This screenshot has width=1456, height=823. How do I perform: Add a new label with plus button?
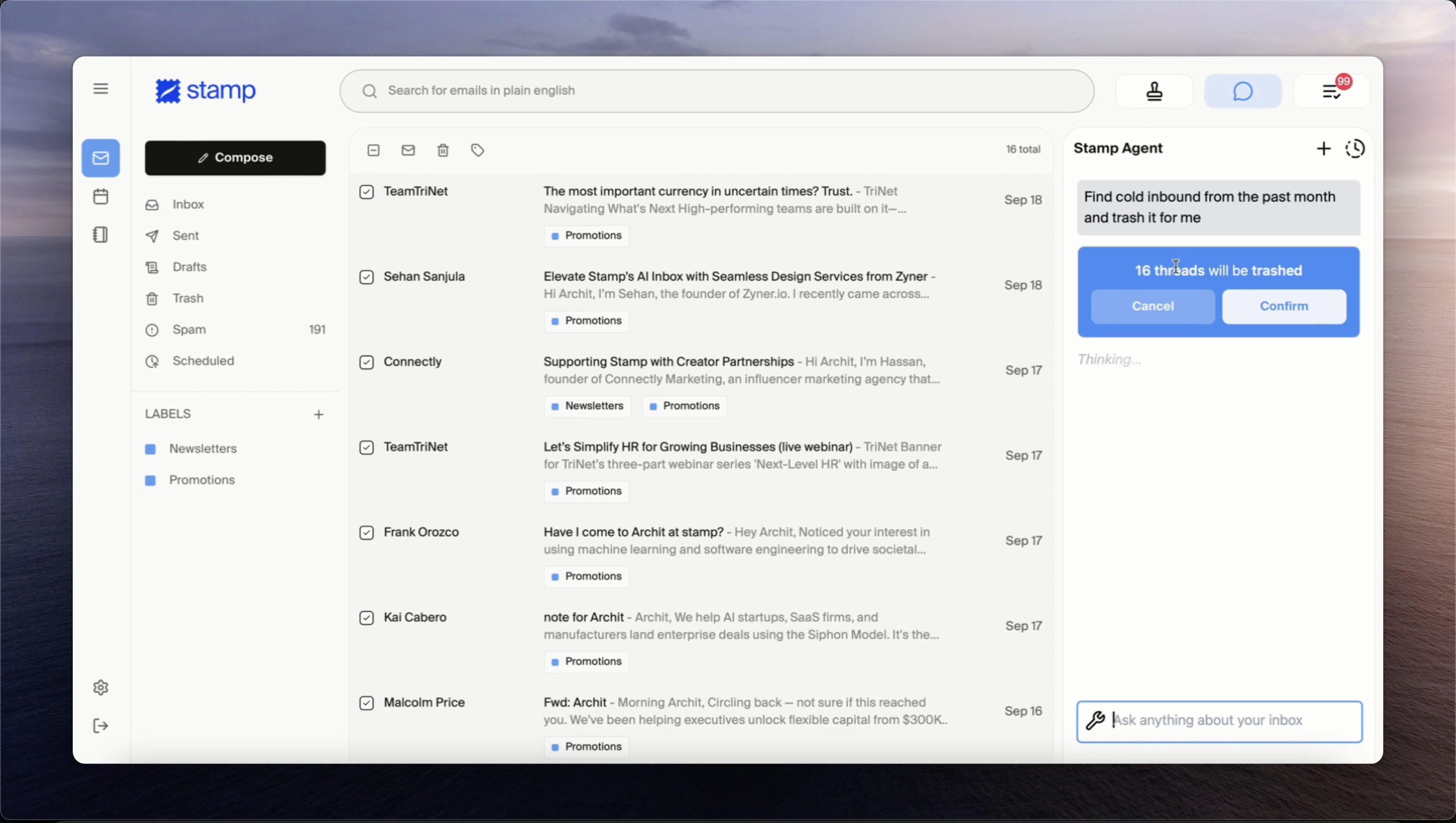[x=319, y=414]
